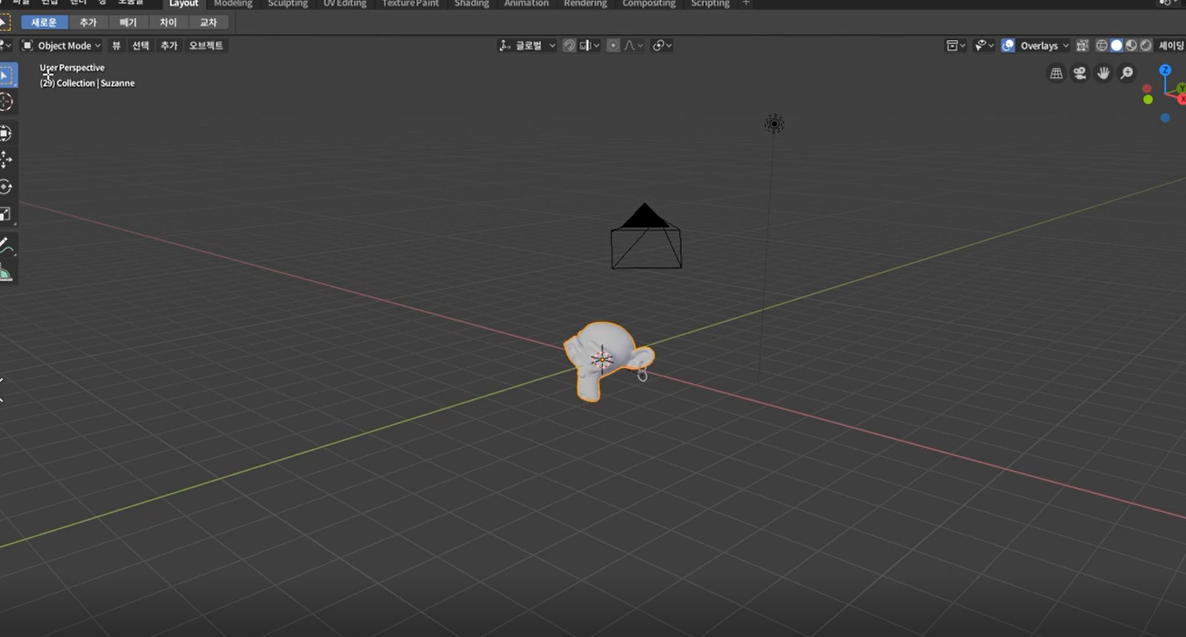Activate the 3D Cursor tool
Image resolution: width=1186 pixels, height=637 pixels.
tap(6, 102)
